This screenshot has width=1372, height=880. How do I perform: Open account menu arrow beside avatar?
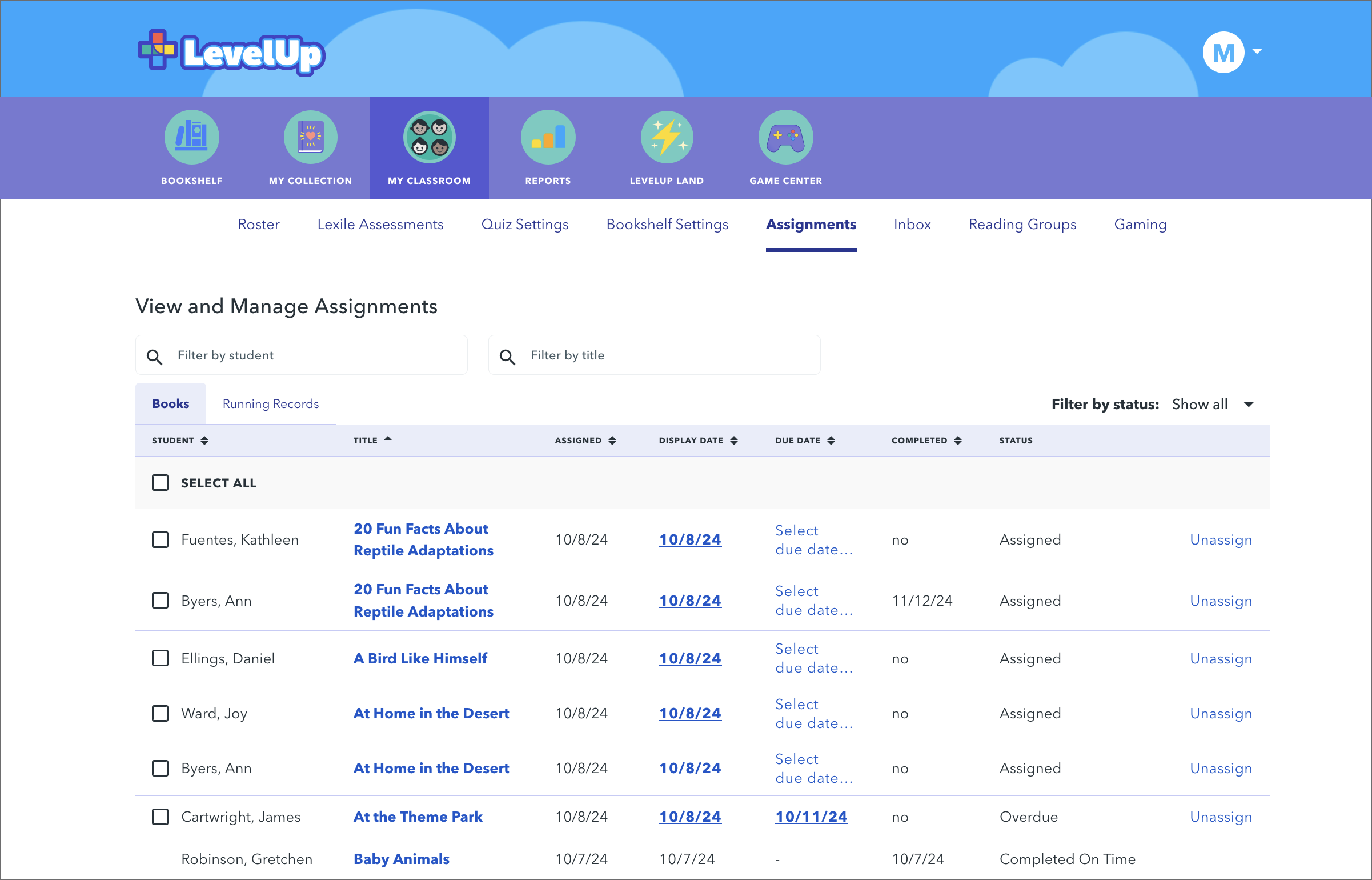click(x=1257, y=51)
